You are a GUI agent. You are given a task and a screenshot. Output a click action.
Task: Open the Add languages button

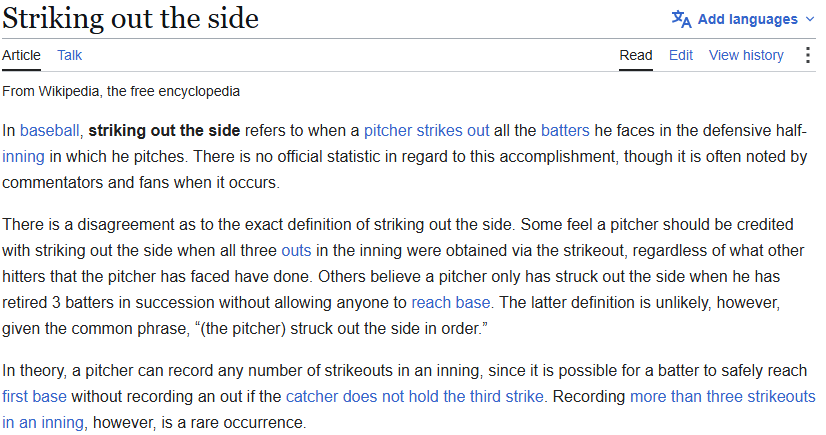(743, 19)
